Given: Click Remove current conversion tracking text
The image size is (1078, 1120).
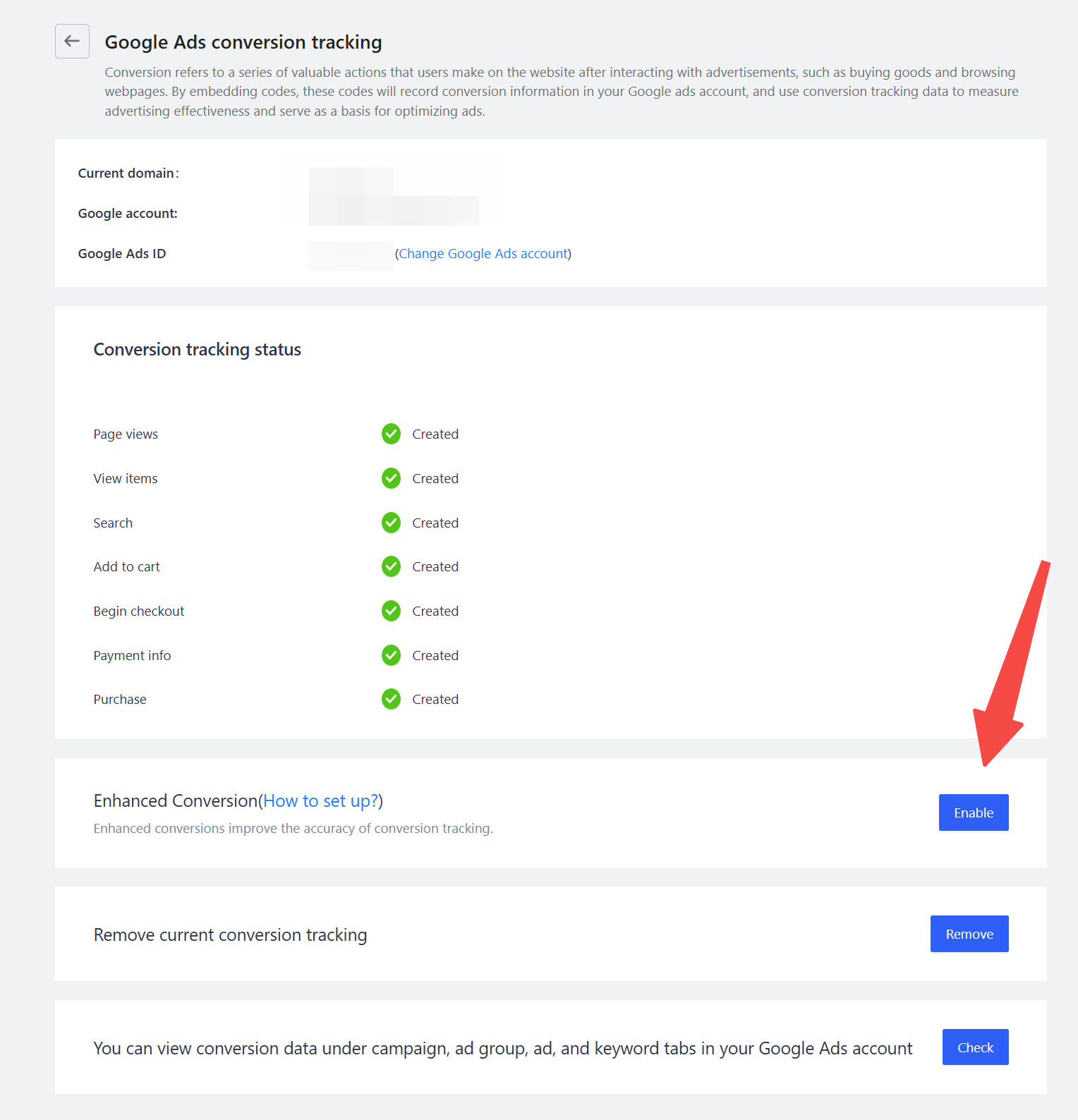Looking at the screenshot, I should point(230,935).
